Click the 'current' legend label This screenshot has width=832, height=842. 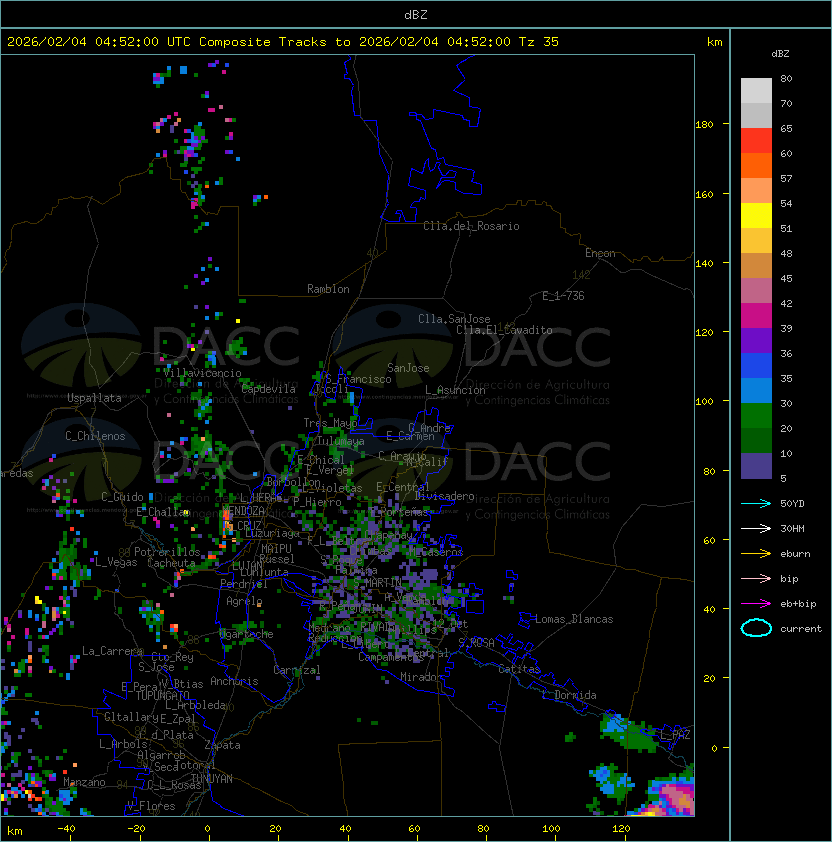coord(801,629)
